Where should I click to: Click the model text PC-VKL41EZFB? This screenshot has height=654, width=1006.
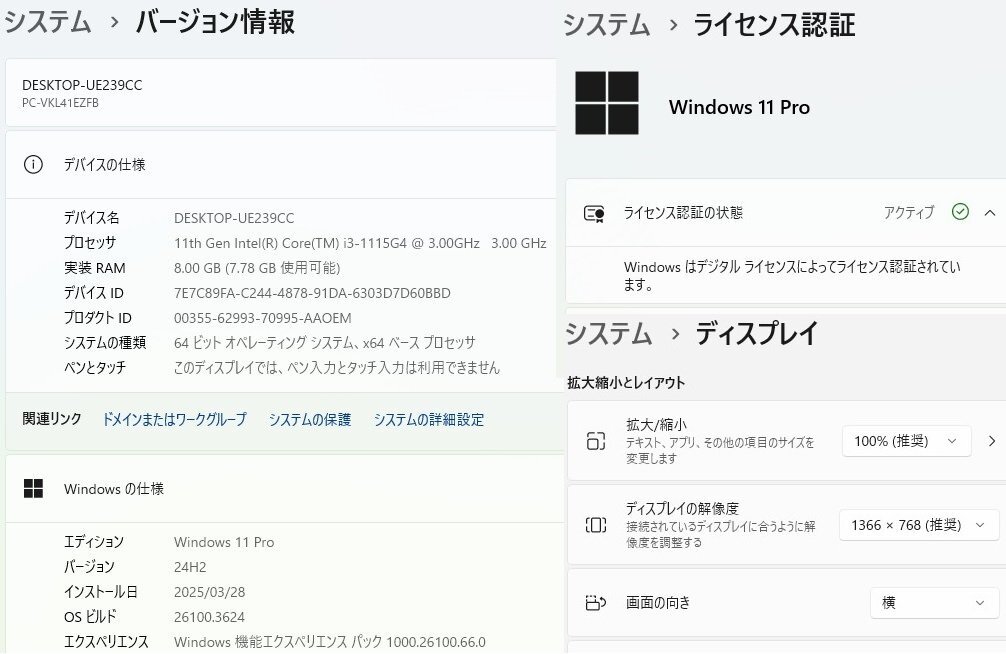60,103
